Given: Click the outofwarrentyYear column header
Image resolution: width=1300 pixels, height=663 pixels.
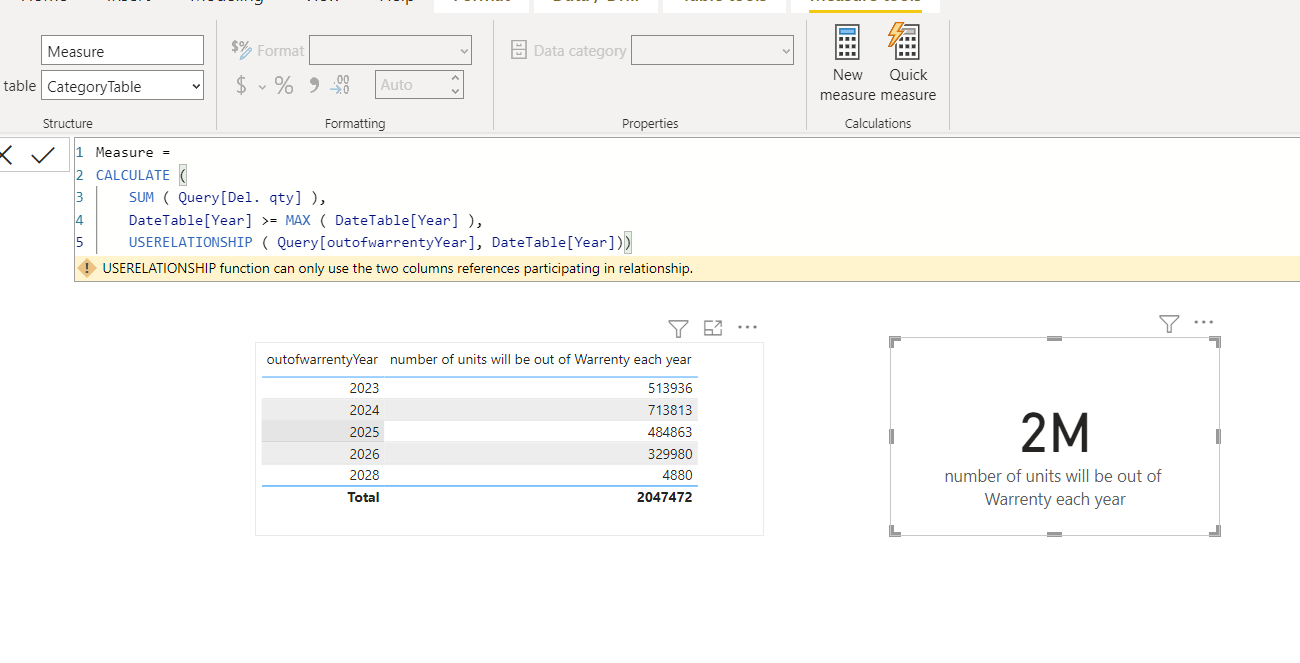Looking at the screenshot, I should tap(322, 359).
